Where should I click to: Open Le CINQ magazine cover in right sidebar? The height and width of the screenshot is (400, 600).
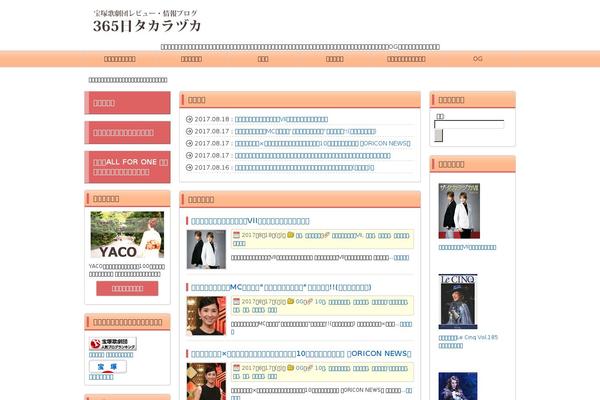point(458,301)
